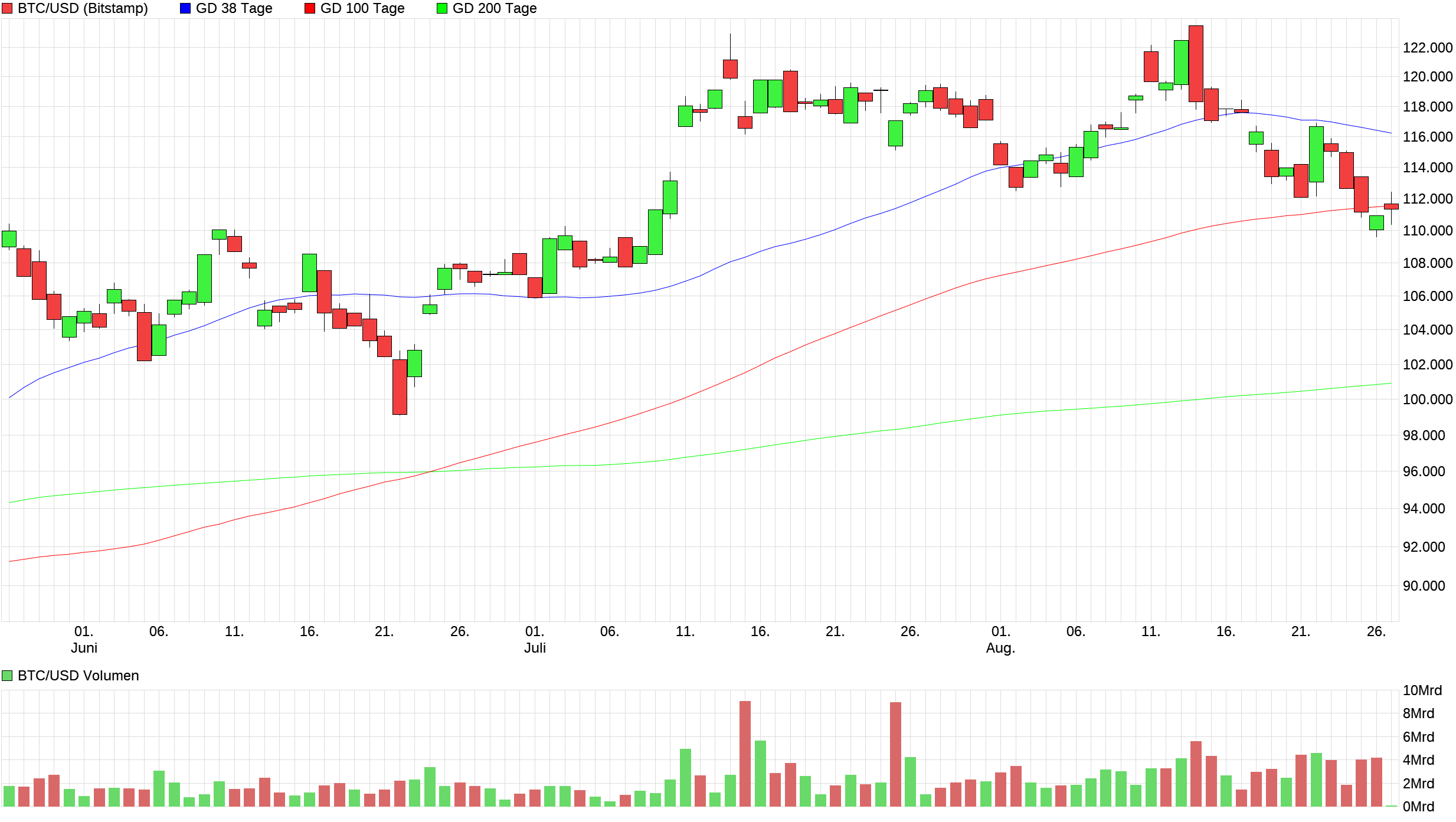Click the red BTC/USD legend swatch
Image resolution: width=1456 pixels, height=822 pixels.
(7, 8)
